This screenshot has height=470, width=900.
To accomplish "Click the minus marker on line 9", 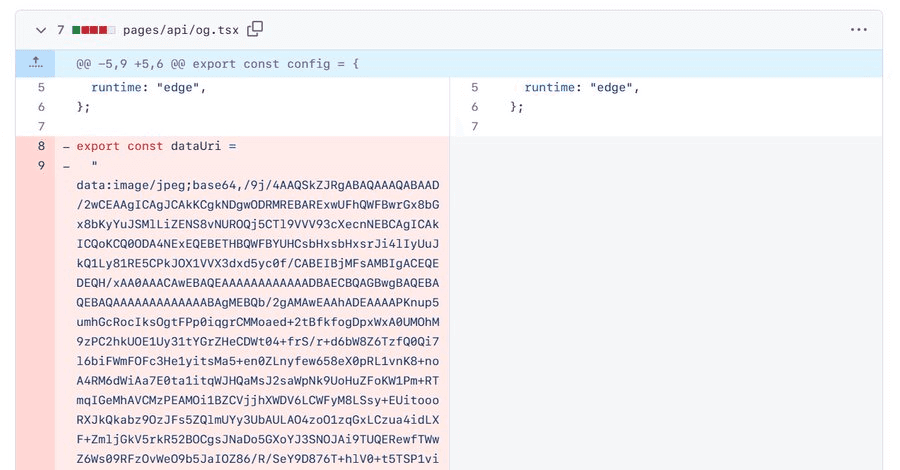I will pos(66,166).
